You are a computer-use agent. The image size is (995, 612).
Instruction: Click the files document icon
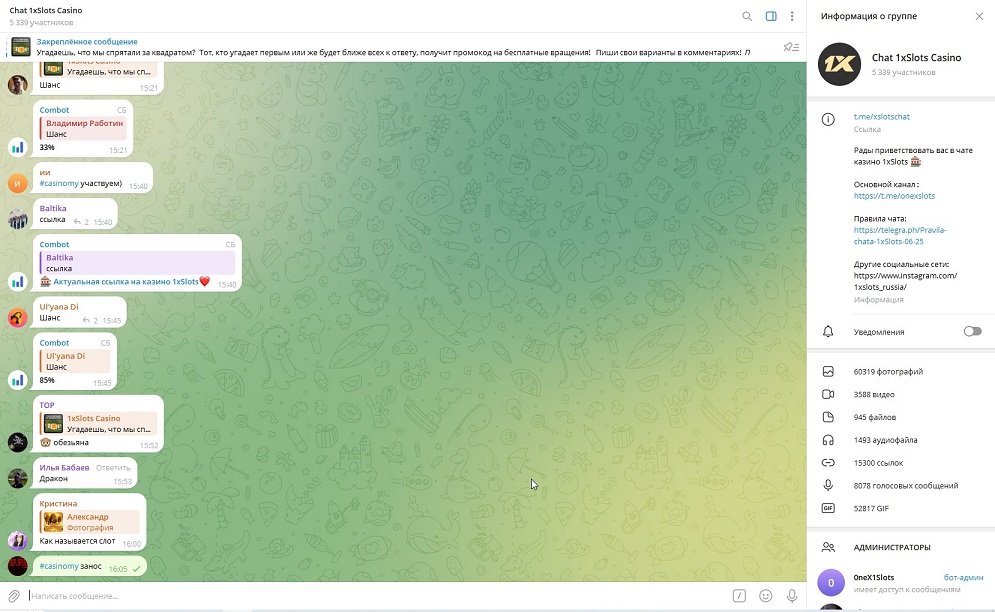(828, 417)
